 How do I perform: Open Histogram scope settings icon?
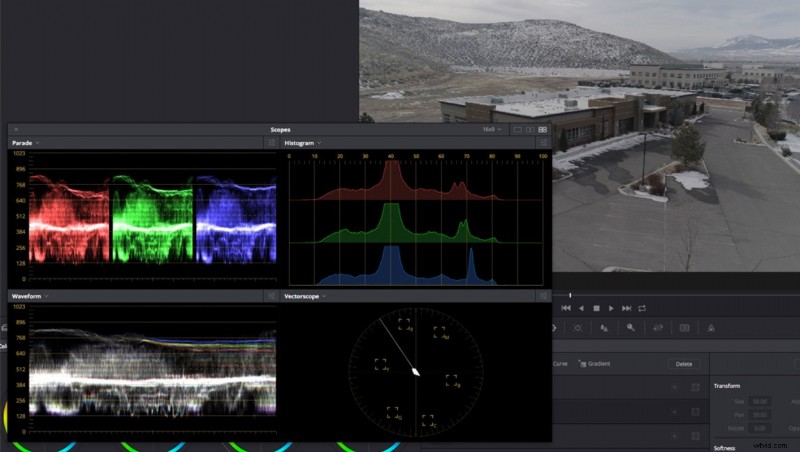(543, 143)
